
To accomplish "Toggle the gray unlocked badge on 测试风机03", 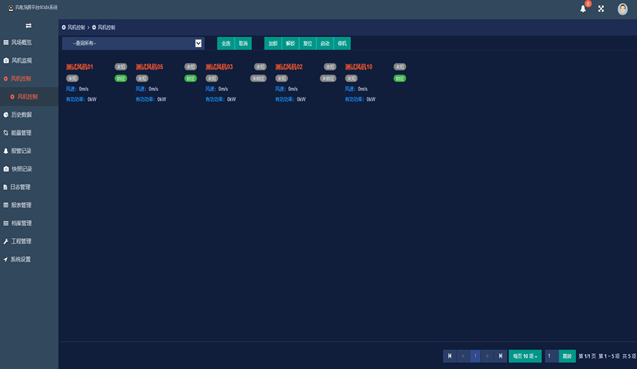I will [x=258, y=78].
